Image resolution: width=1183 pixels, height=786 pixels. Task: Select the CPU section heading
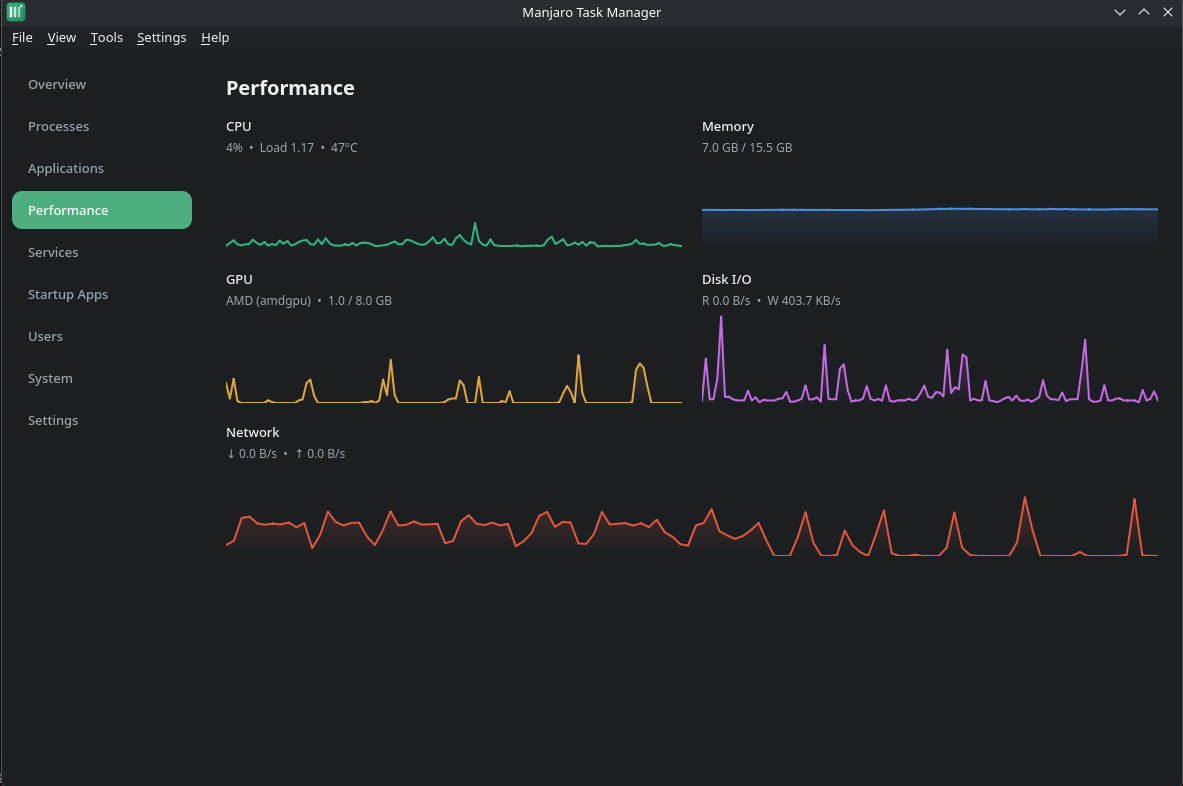[x=238, y=127]
